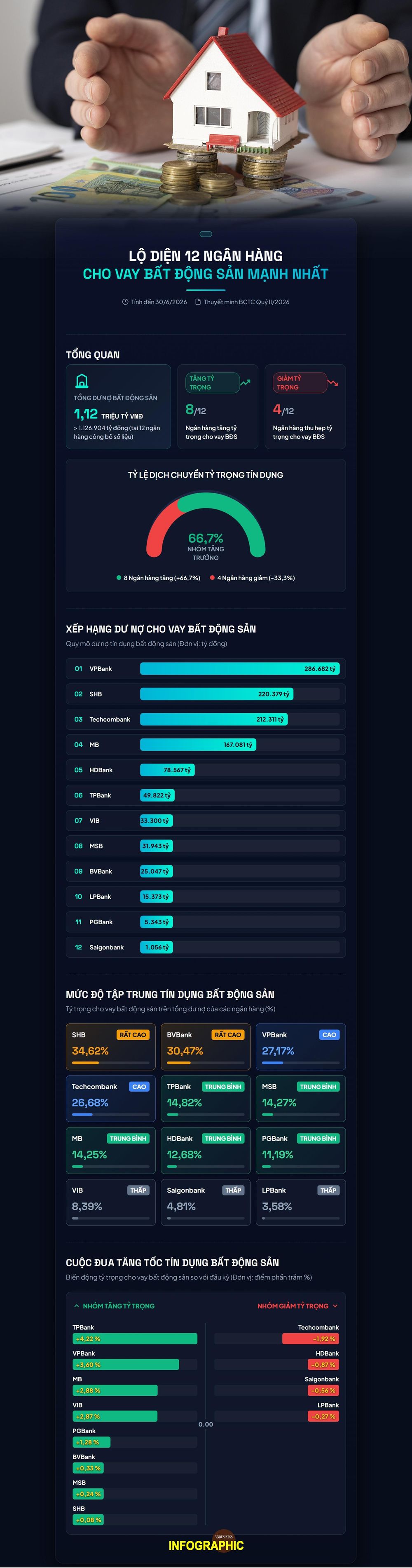Collapse the Nhóm tăng tỷ trọng chevron
The image size is (412, 1568).
76,1305
